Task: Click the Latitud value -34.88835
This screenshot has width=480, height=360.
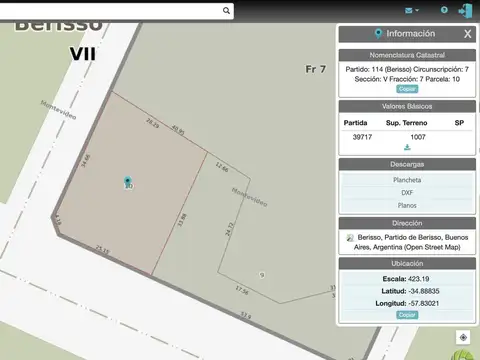Action: coord(424,291)
